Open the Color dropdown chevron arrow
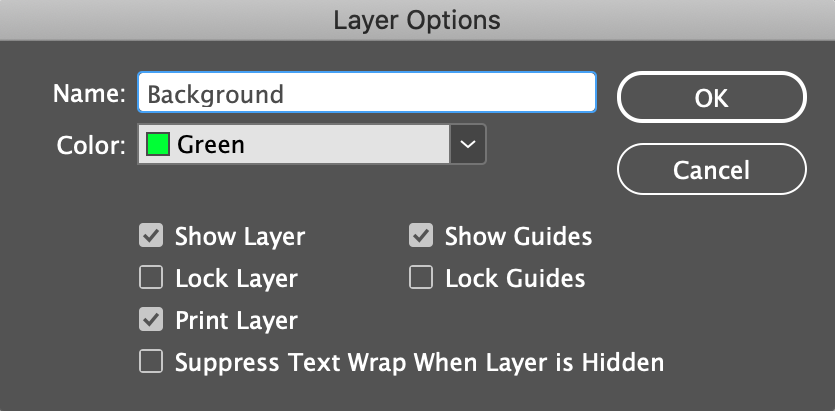This screenshot has height=411, width=835. point(468,144)
